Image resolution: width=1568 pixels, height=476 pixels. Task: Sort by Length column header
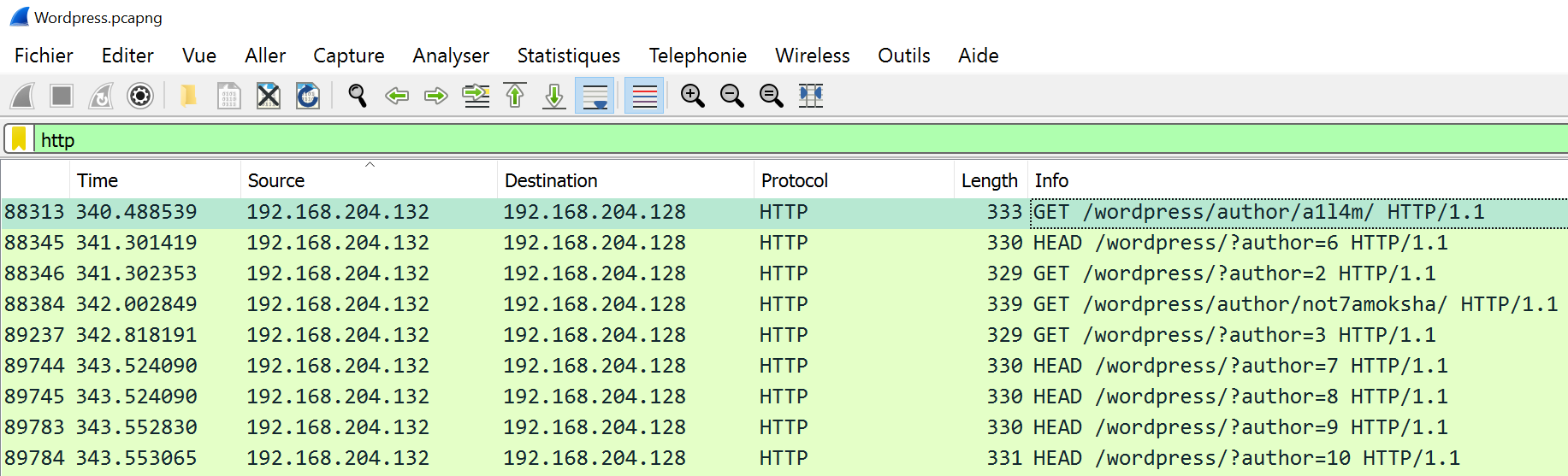(990, 180)
